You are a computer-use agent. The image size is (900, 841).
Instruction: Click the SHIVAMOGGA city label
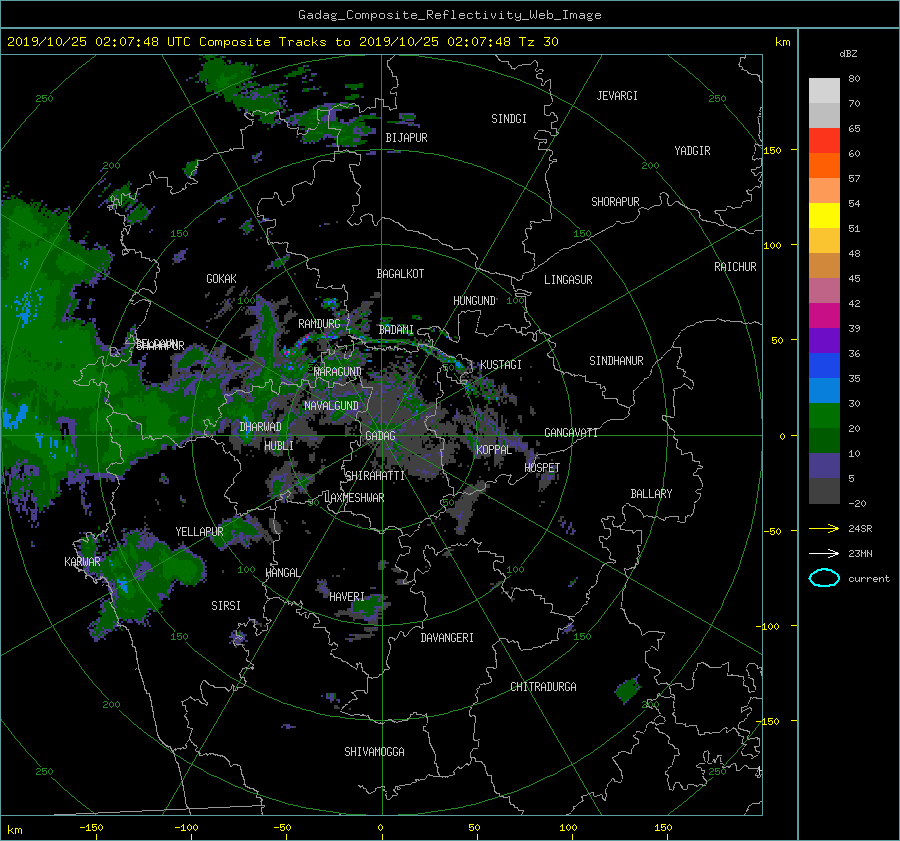(374, 752)
